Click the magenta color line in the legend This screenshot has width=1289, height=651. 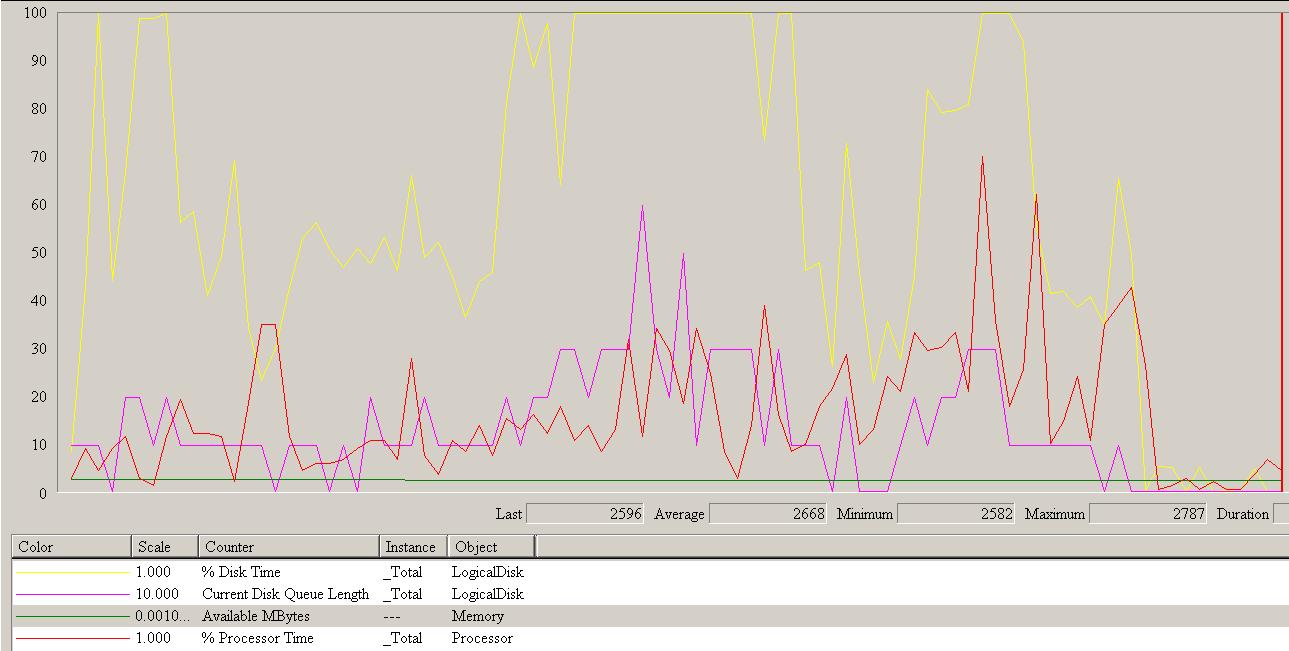point(72,595)
